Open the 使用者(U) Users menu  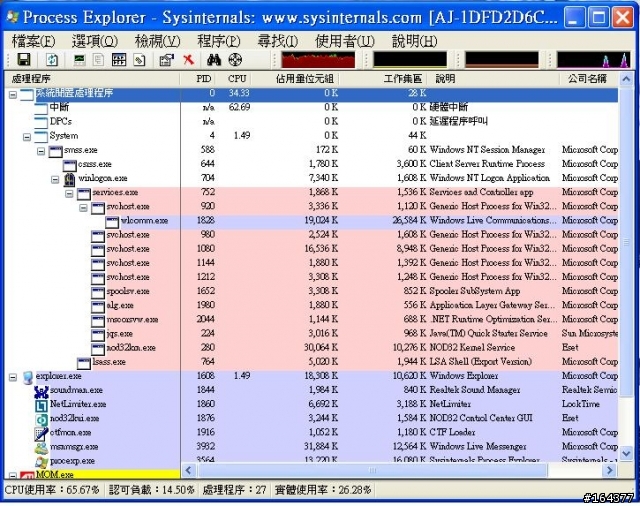pos(345,41)
